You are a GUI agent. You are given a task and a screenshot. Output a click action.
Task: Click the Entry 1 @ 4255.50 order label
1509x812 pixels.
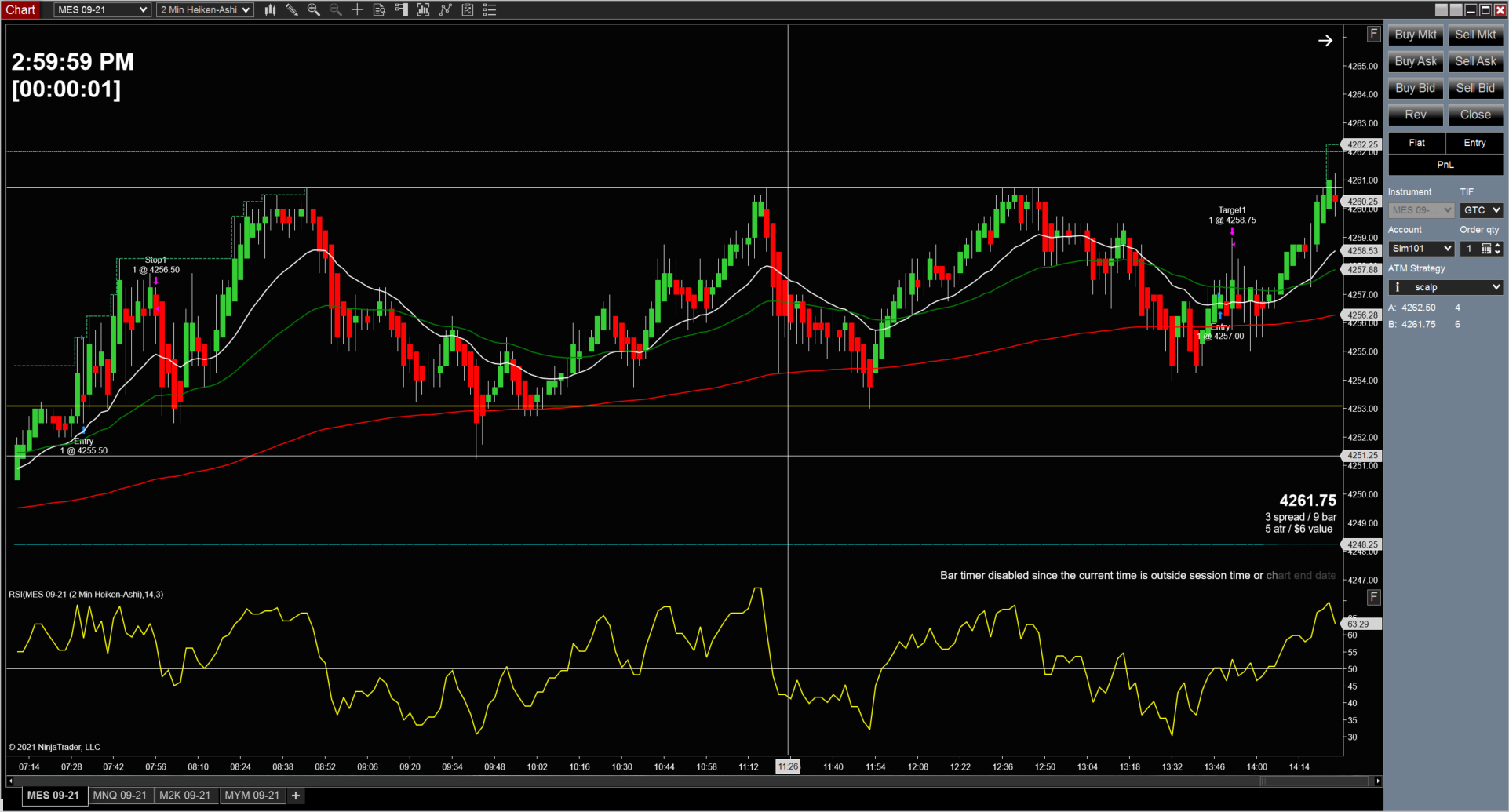click(84, 446)
